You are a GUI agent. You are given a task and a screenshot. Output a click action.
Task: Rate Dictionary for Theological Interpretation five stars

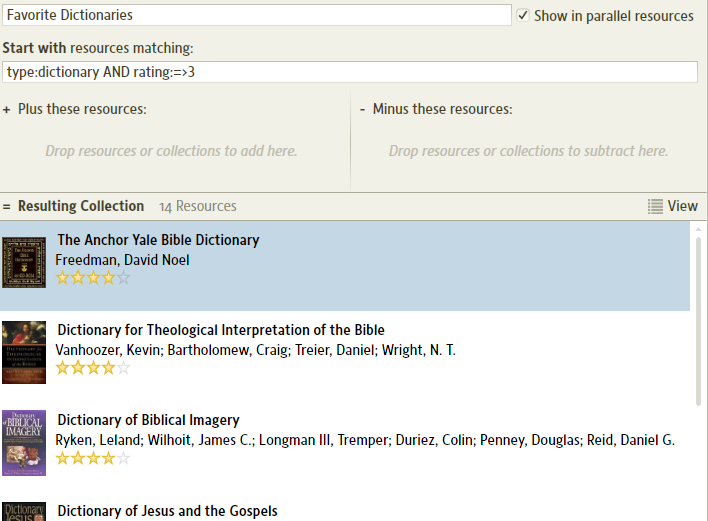tap(123, 368)
